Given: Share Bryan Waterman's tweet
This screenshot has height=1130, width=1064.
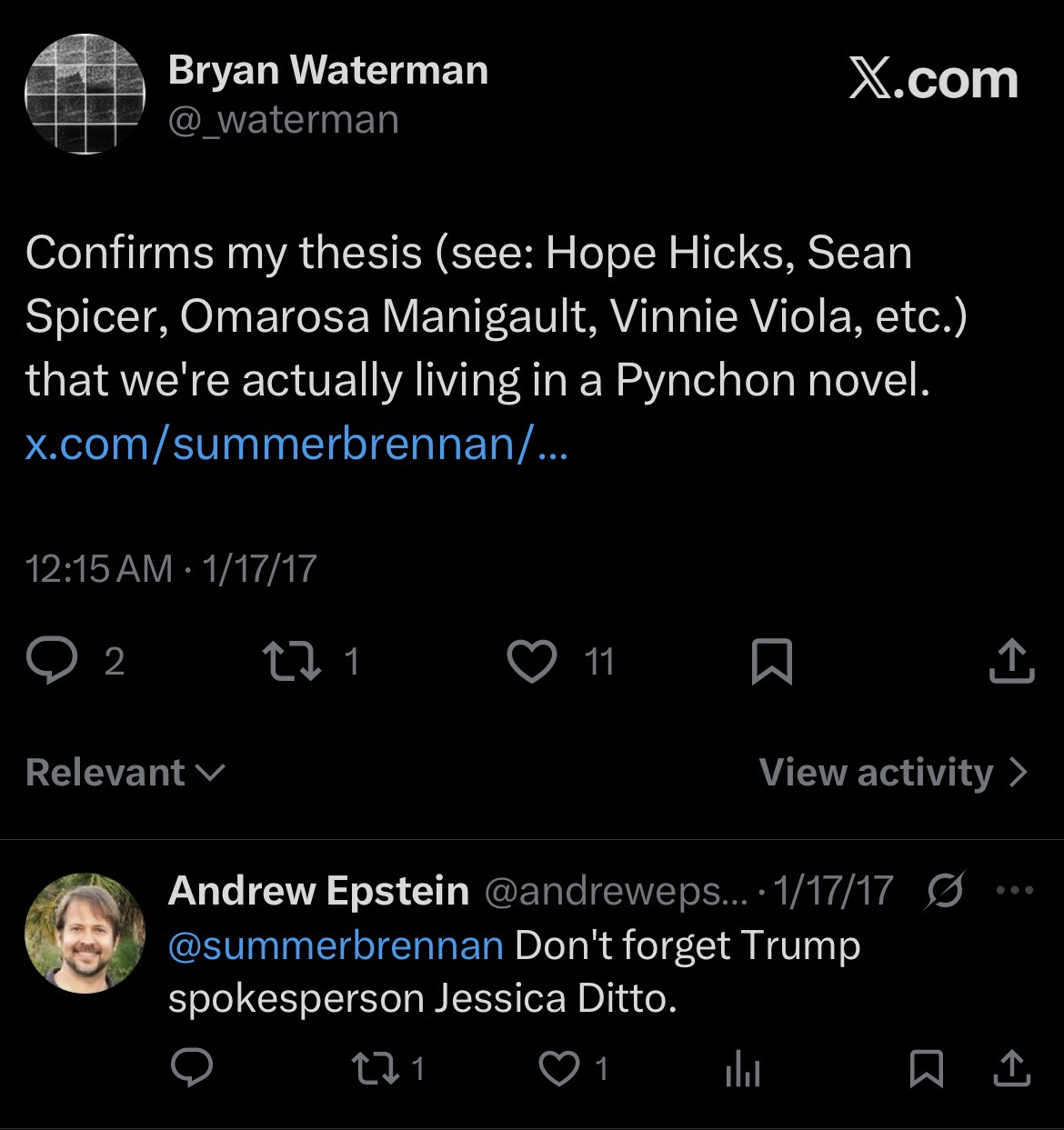Looking at the screenshot, I should point(1011,661).
